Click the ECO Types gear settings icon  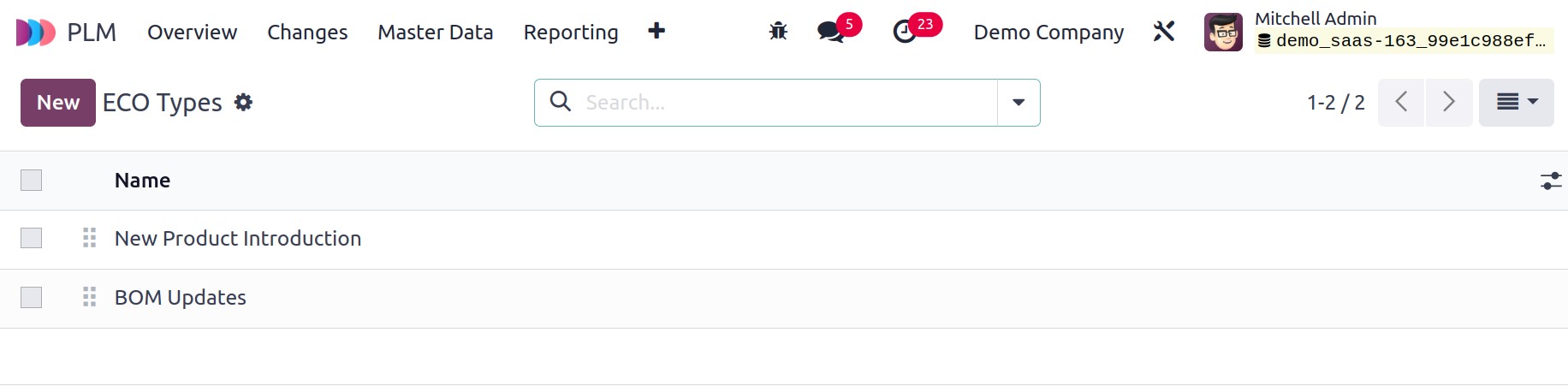(244, 103)
